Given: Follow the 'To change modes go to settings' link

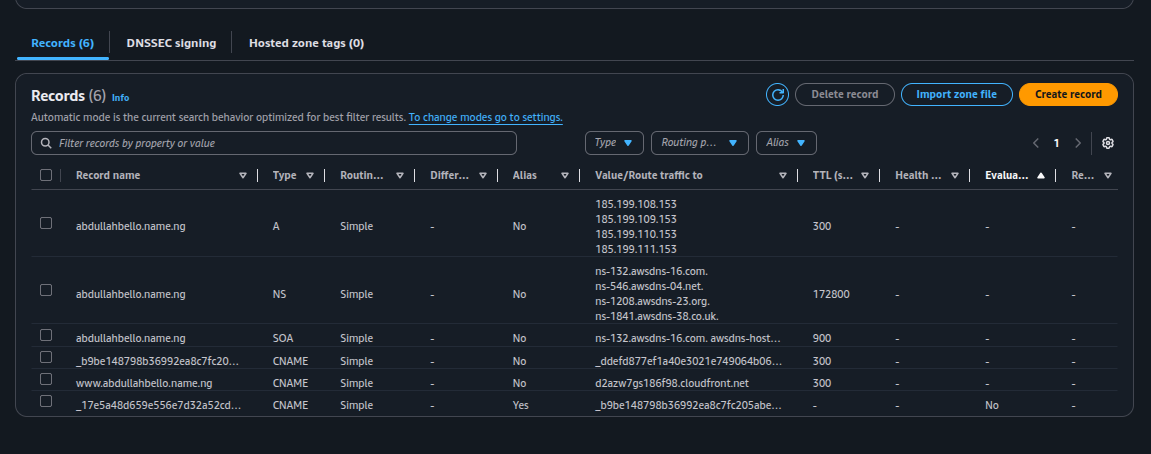Looking at the screenshot, I should coord(485,118).
